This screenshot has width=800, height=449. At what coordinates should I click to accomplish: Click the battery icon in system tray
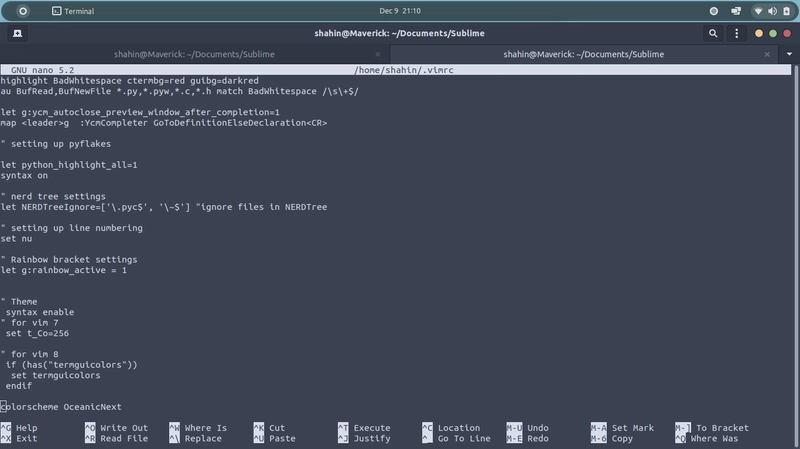click(x=785, y=11)
